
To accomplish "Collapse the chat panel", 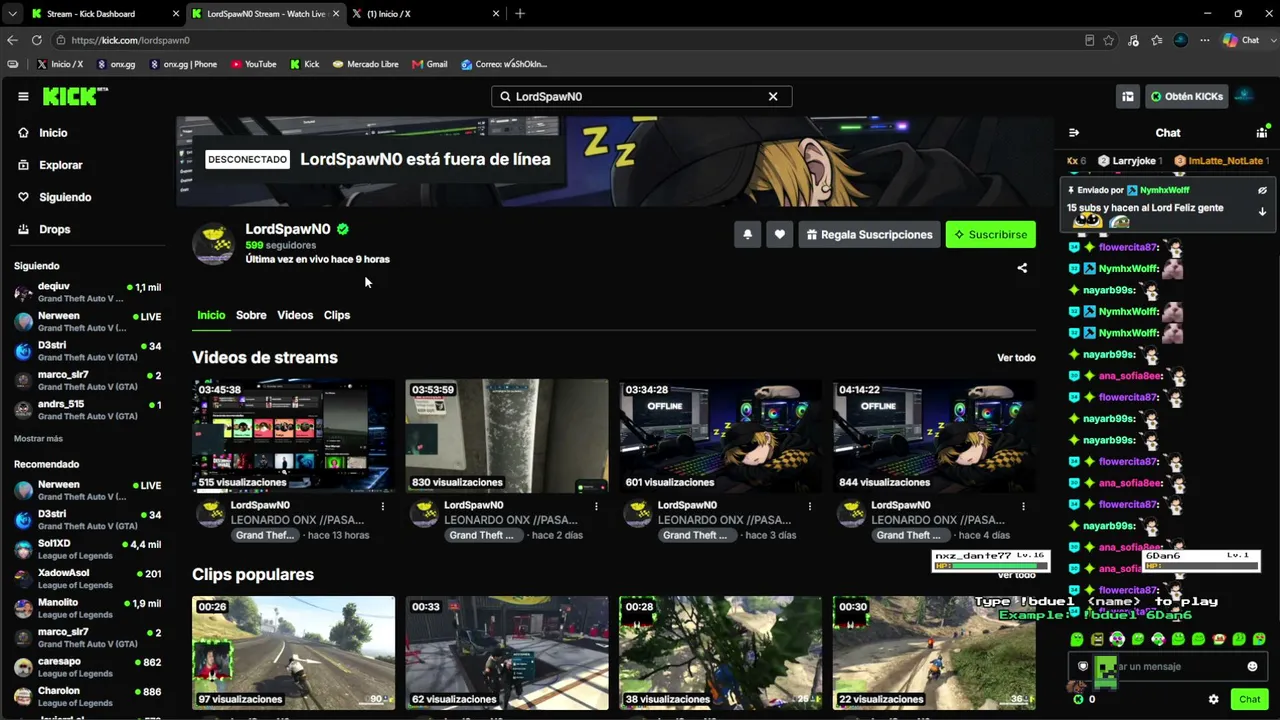I will (x=1074, y=133).
